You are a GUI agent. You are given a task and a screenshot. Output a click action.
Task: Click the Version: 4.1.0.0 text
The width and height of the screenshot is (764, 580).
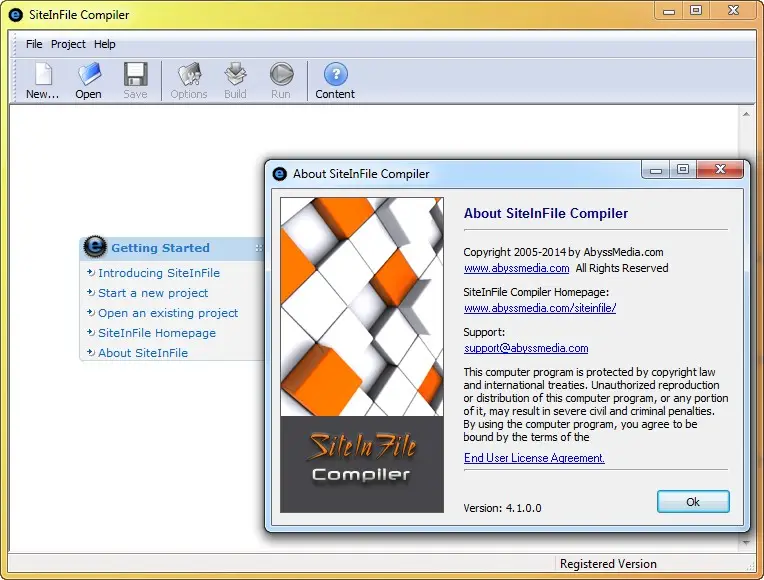(502, 508)
